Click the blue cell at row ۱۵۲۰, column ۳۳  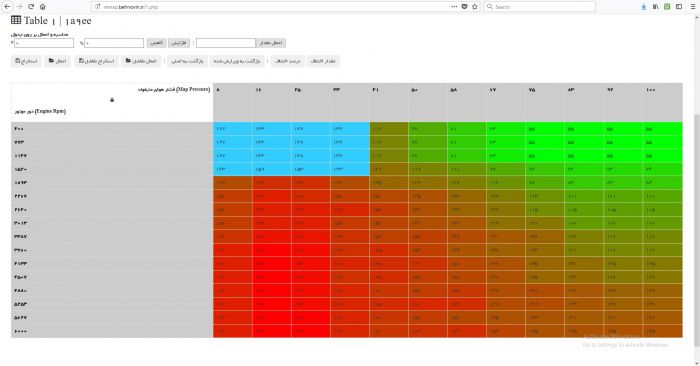[350, 170]
